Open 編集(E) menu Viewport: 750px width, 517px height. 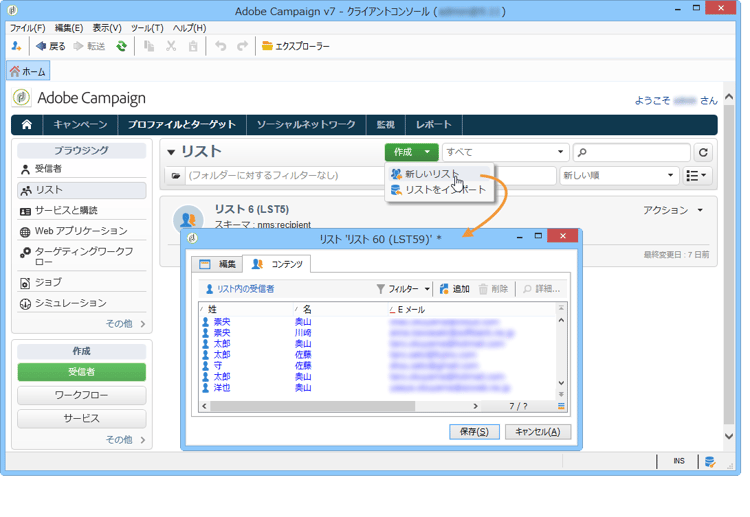[69, 28]
